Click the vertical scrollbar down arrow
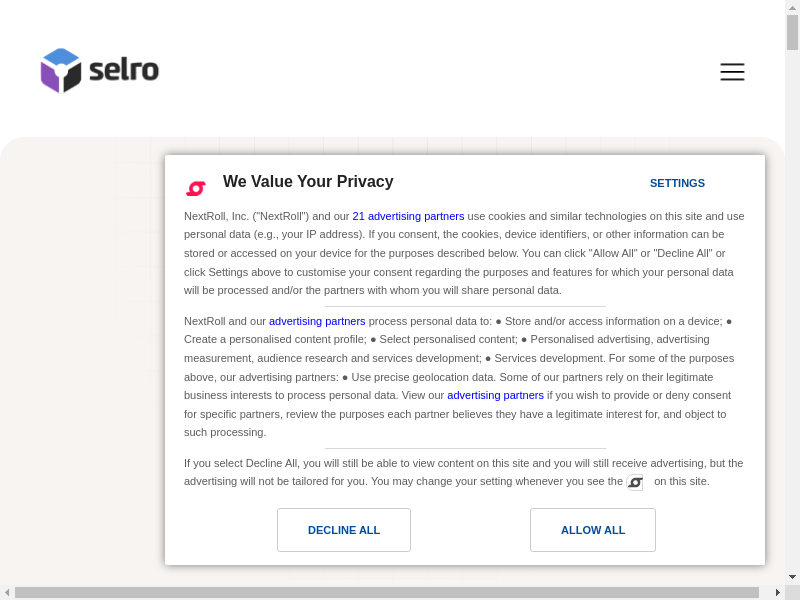The image size is (800, 600). [x=792, y=577]
